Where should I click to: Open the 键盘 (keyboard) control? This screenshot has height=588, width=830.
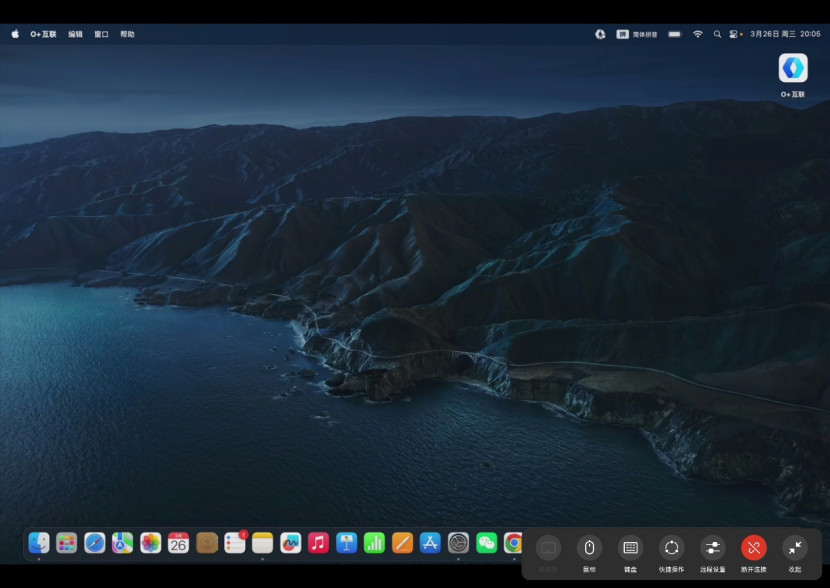630,548
